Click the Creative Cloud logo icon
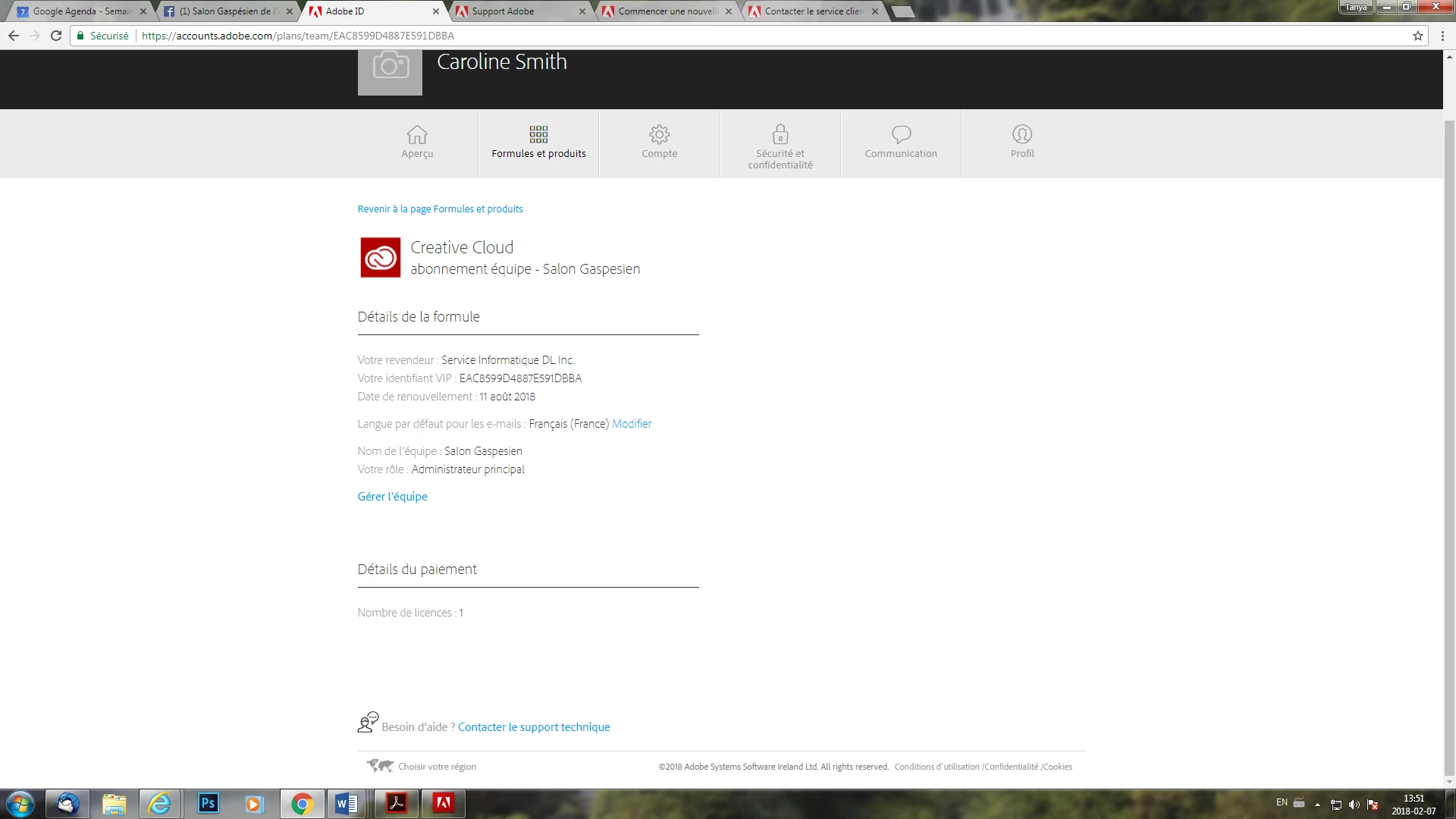The image size is (1456, 819). tap(380, 258)
